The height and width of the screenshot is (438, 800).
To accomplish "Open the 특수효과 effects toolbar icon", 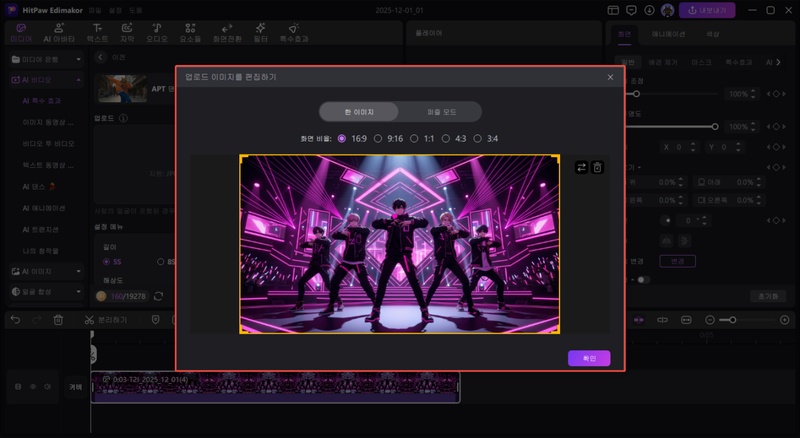I will tap(292, 32).
